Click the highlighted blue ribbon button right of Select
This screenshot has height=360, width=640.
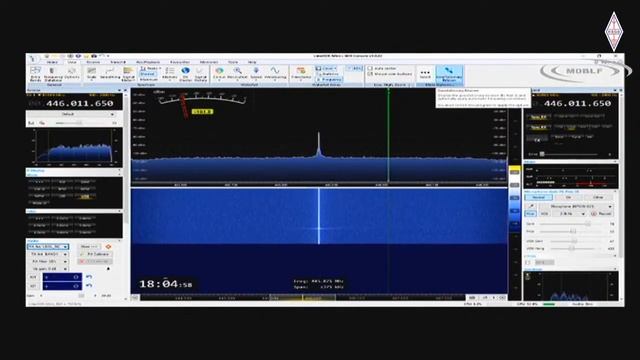coord(449,74)
